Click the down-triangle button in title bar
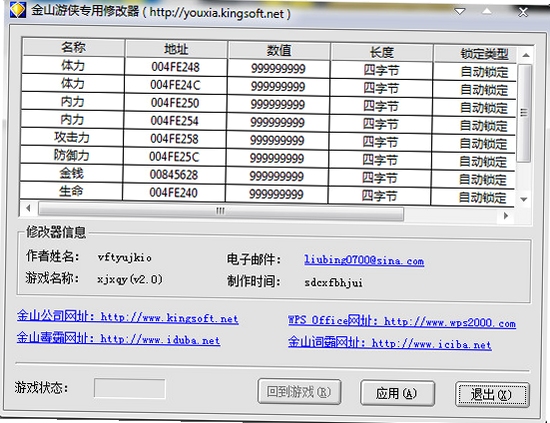Viewport: 550px width, 423px height. point(460,12)
